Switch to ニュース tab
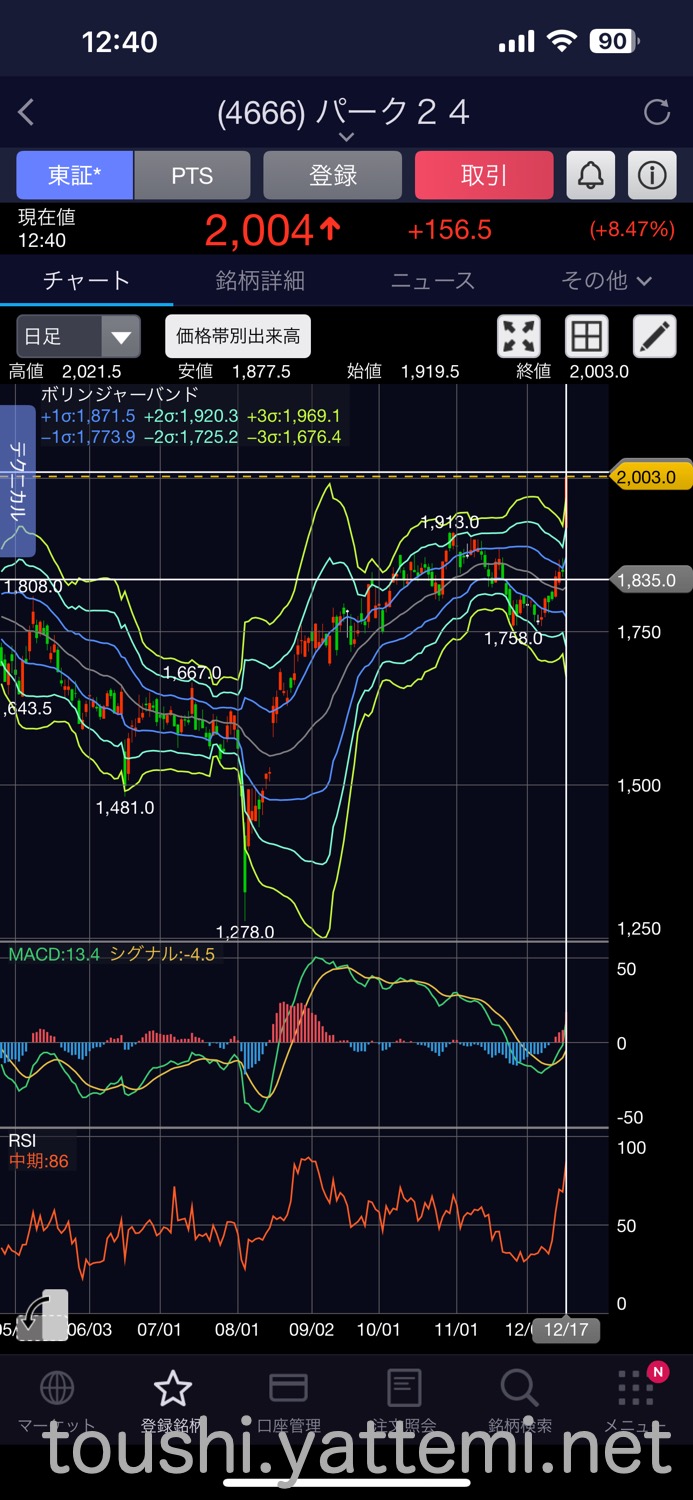 pos(433,281)
